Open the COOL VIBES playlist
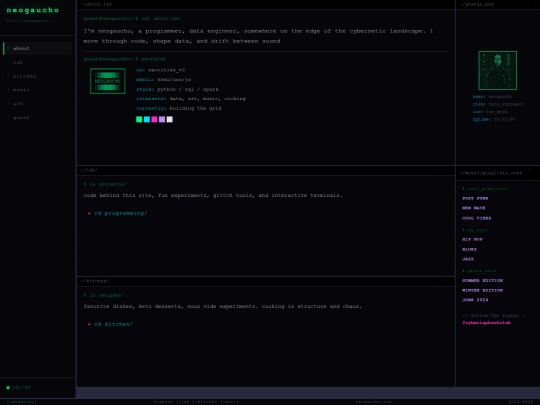 click(477, 218)
